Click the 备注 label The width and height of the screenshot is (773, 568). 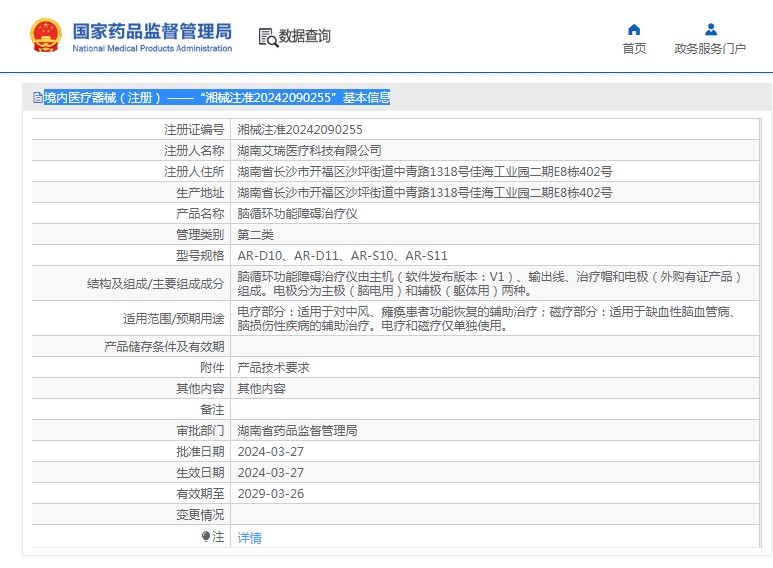click(x=212, y=410)
